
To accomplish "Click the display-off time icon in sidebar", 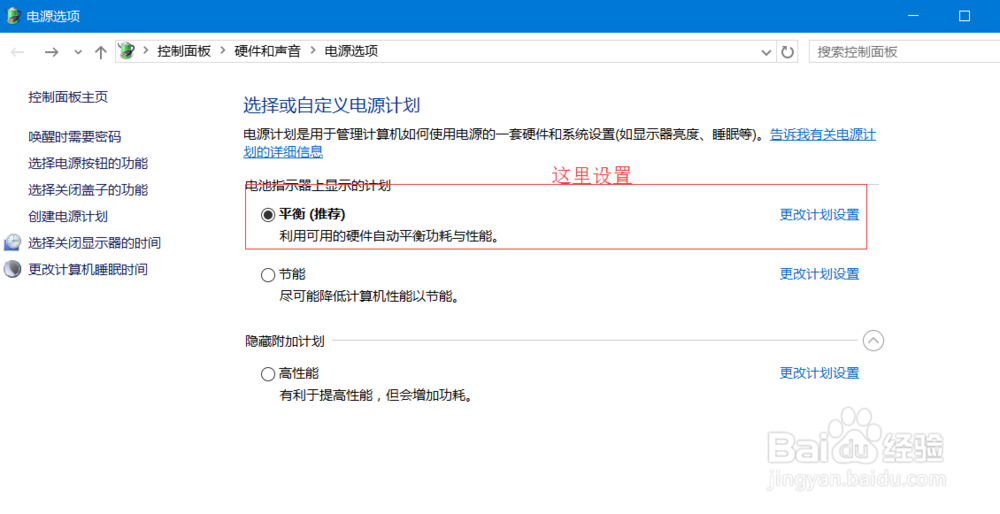I will click(12, 242).
